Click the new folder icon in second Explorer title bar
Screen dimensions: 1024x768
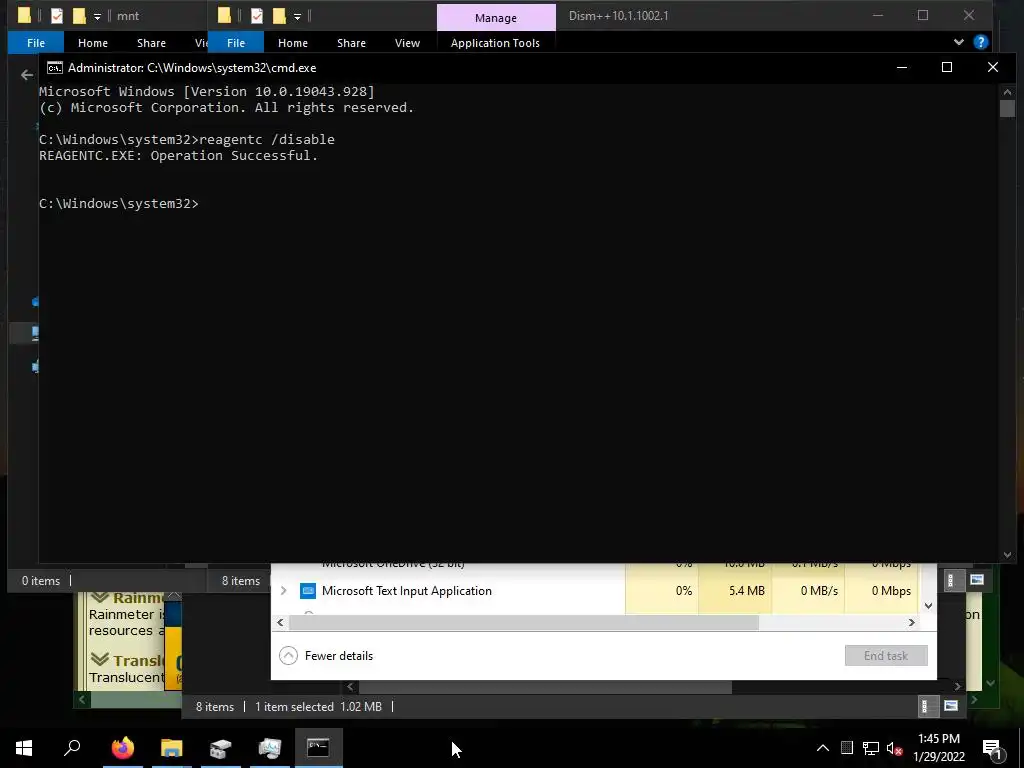point(279,16)
